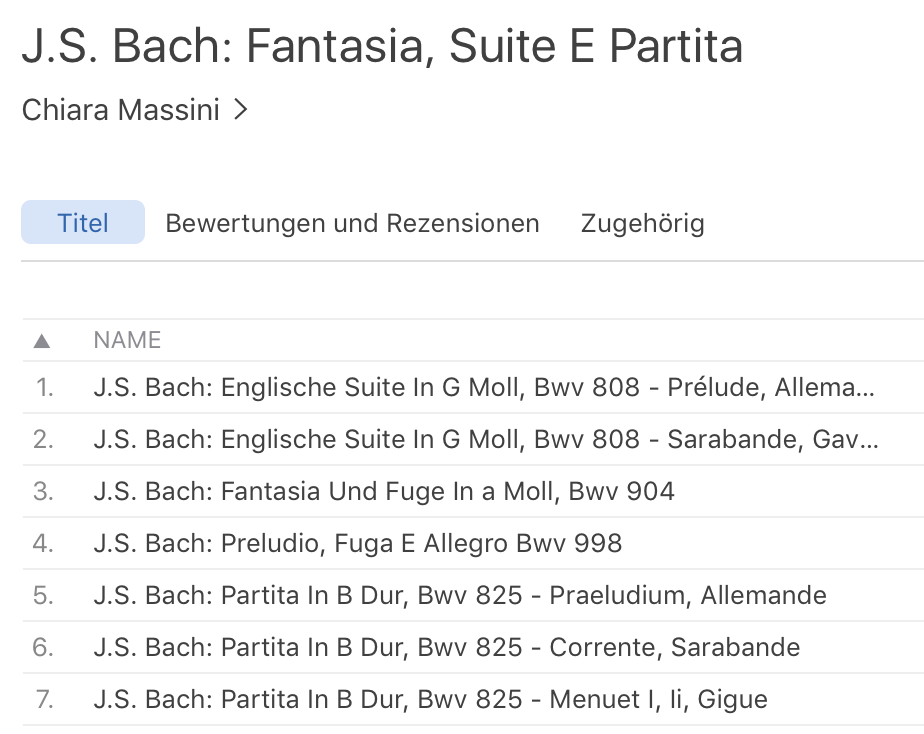Select Partita BWV 825 Menuet I, II, Gigue
The height and width of the screenshot is (734, 924).
(x=430, y=699)
